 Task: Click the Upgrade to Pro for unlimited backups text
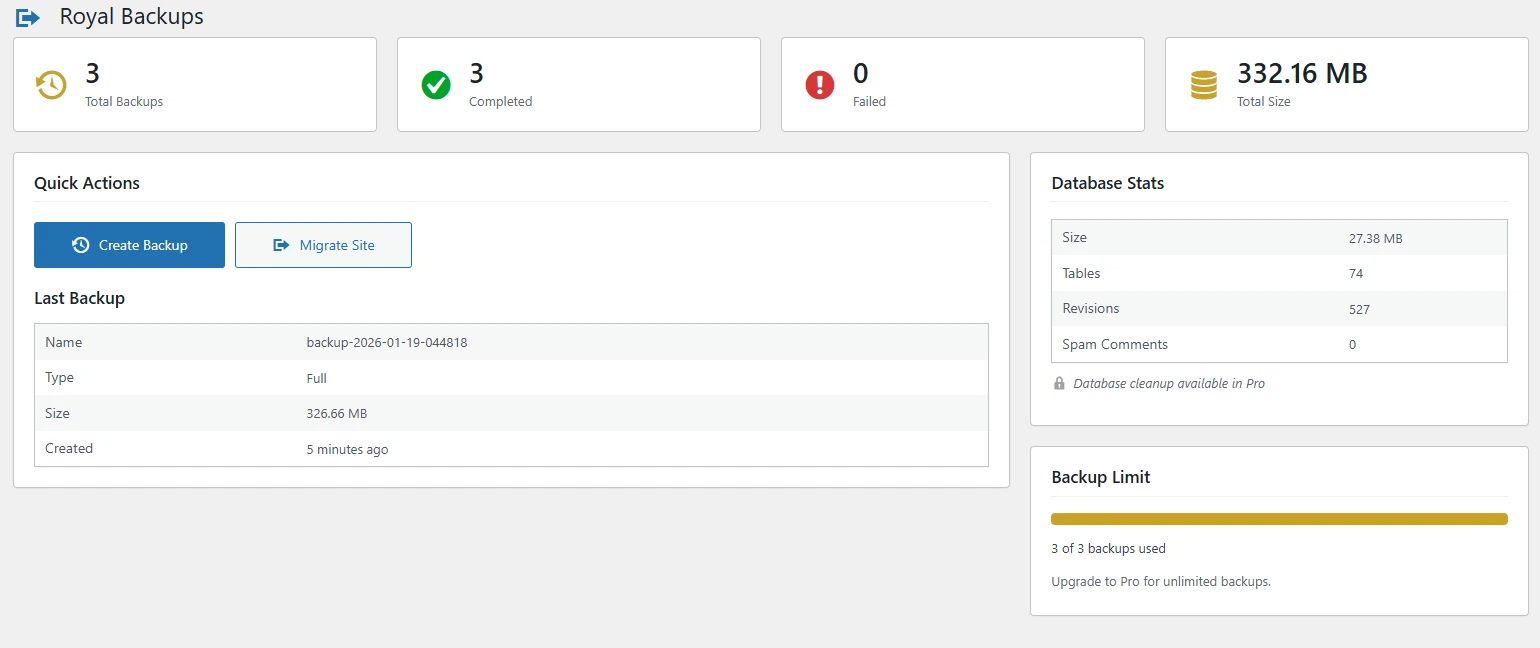[x=1160, y=581]
